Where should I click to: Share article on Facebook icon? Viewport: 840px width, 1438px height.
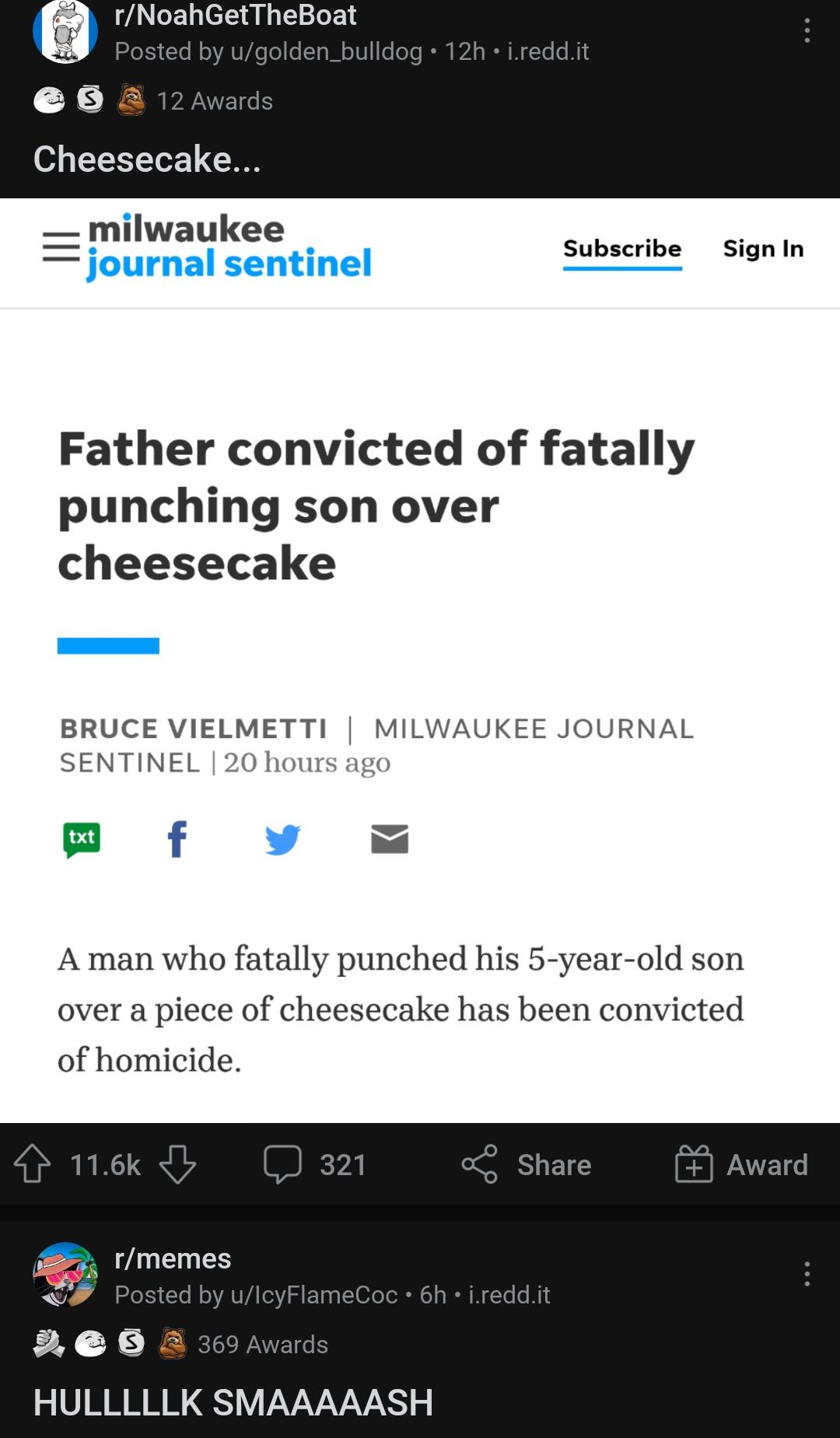pyautogui.click(x=177, y=839)
